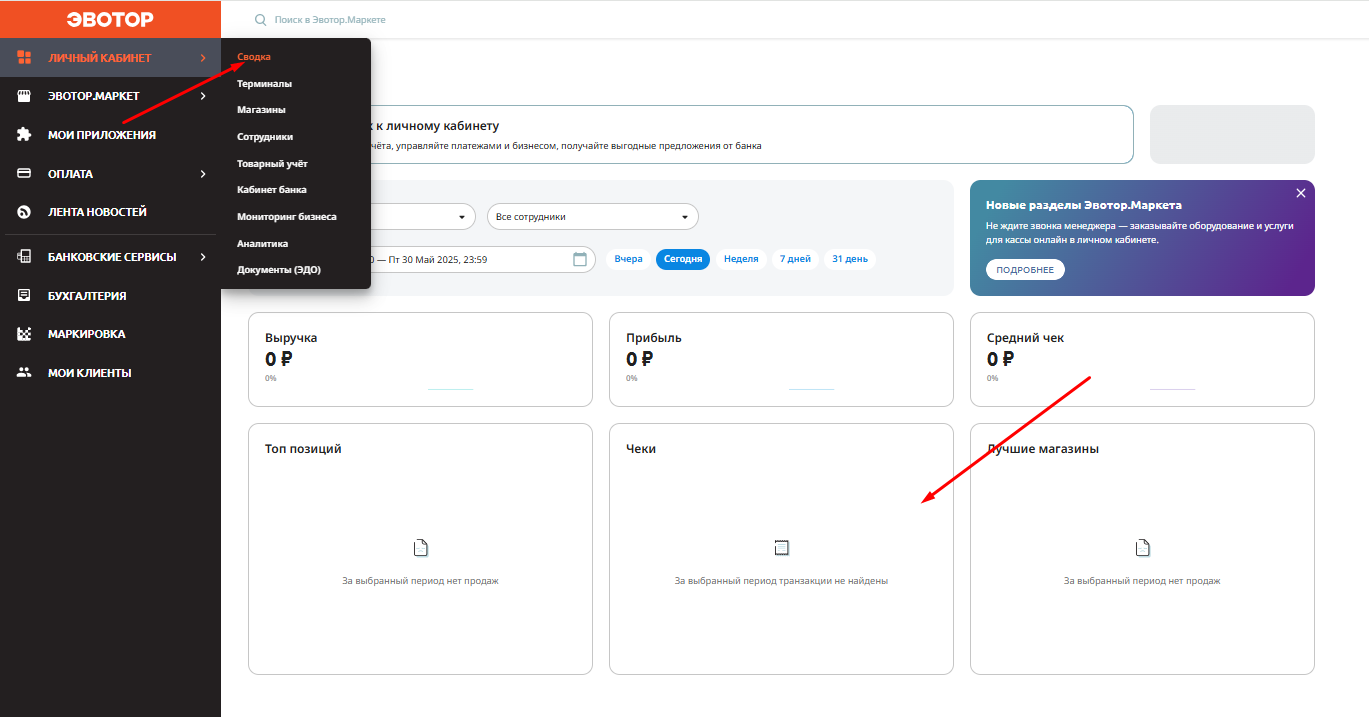Choose Сотрудники in the submenu
Viewport: 1369px width, 717px height.
(x=265, y=137)
